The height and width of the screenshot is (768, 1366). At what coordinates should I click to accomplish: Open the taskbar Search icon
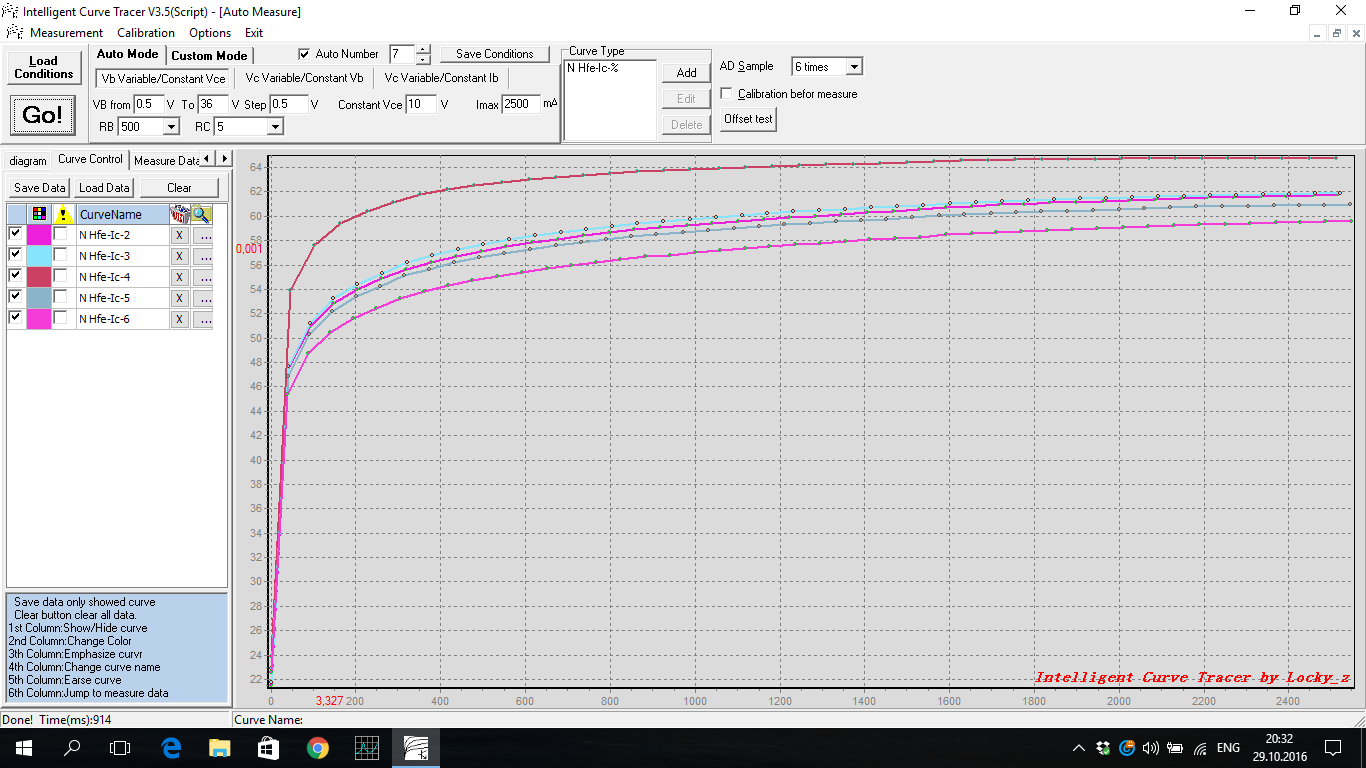[72, 748]
